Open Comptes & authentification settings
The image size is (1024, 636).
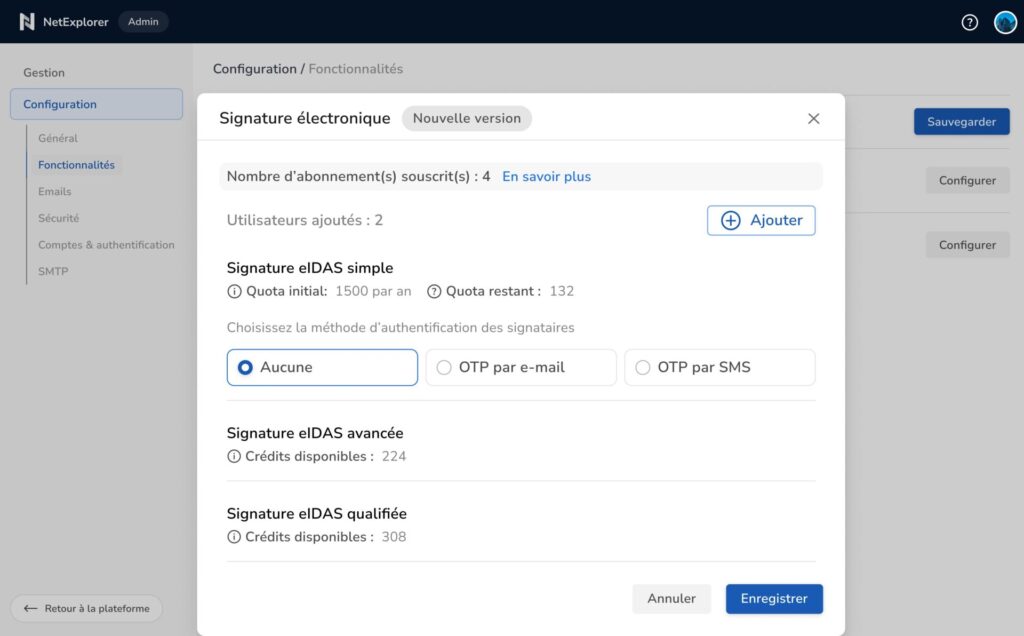106,245
